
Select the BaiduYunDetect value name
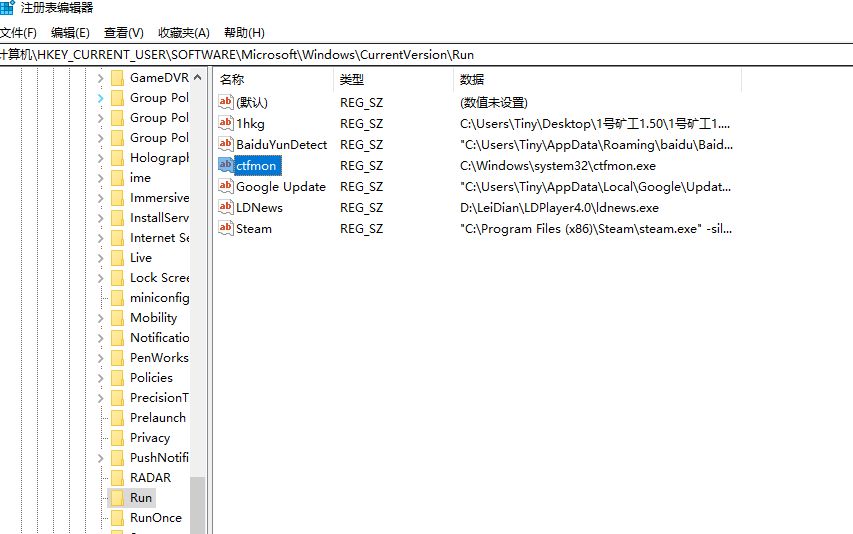(282, 145)
